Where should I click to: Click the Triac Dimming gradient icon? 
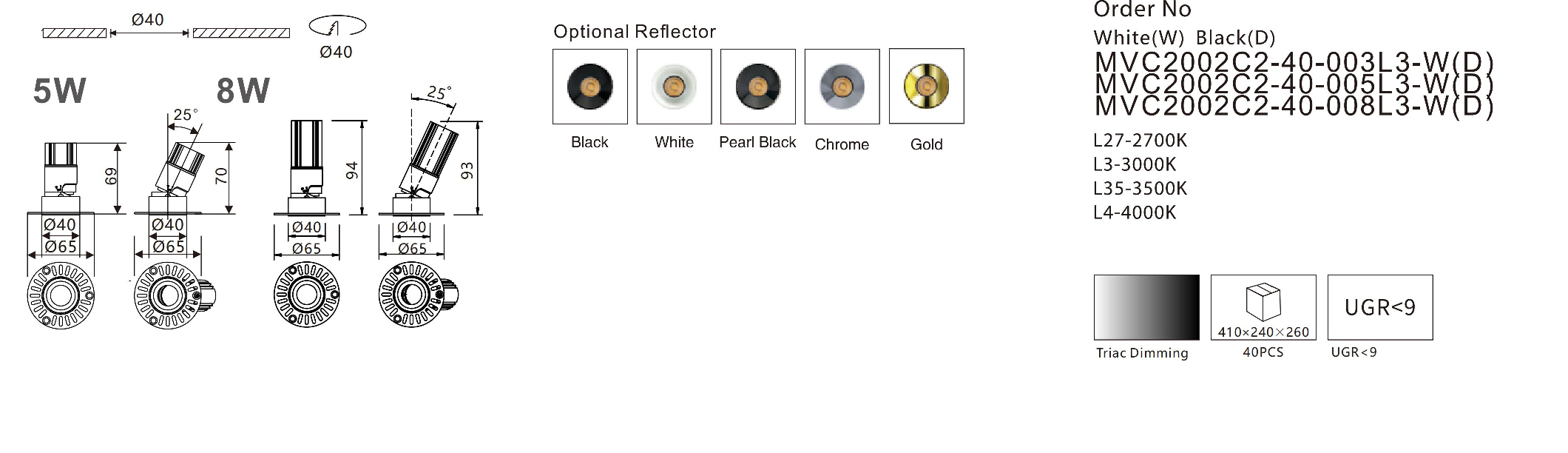coord(1146,307)
